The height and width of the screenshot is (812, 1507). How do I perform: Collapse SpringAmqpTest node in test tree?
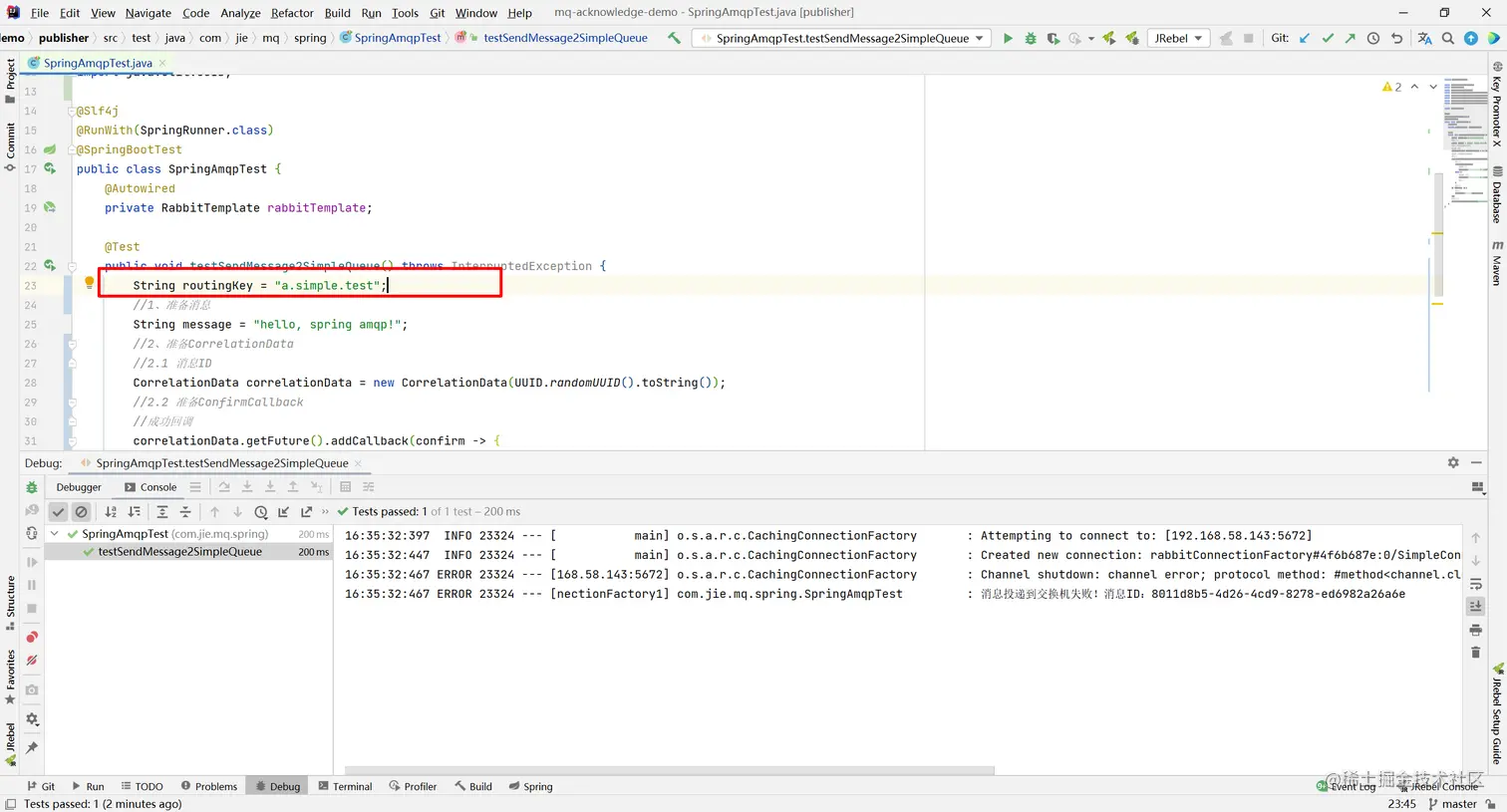pyautogui.click(x=55, y=534)
